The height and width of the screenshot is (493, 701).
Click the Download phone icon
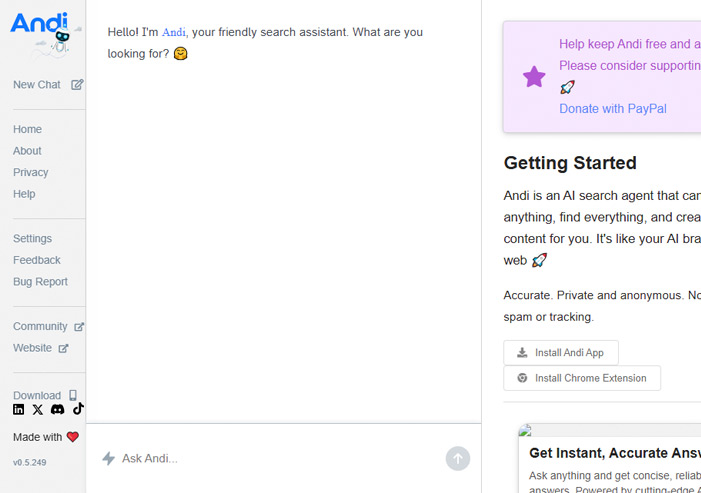[73, 395]
